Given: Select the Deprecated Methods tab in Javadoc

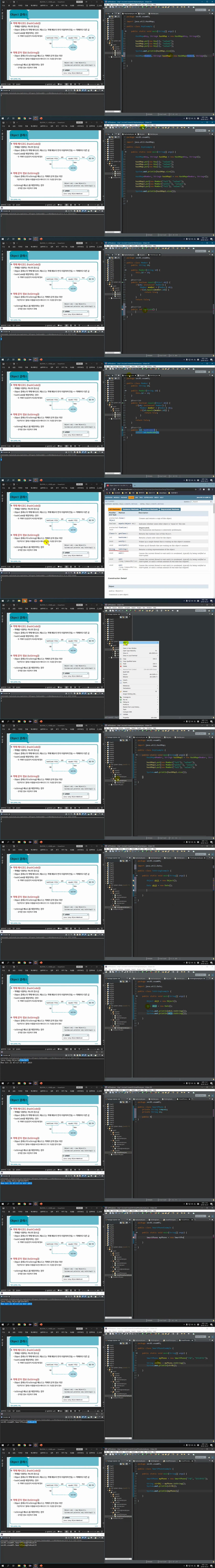Looking at the screenshot, I should pos(170,509).
